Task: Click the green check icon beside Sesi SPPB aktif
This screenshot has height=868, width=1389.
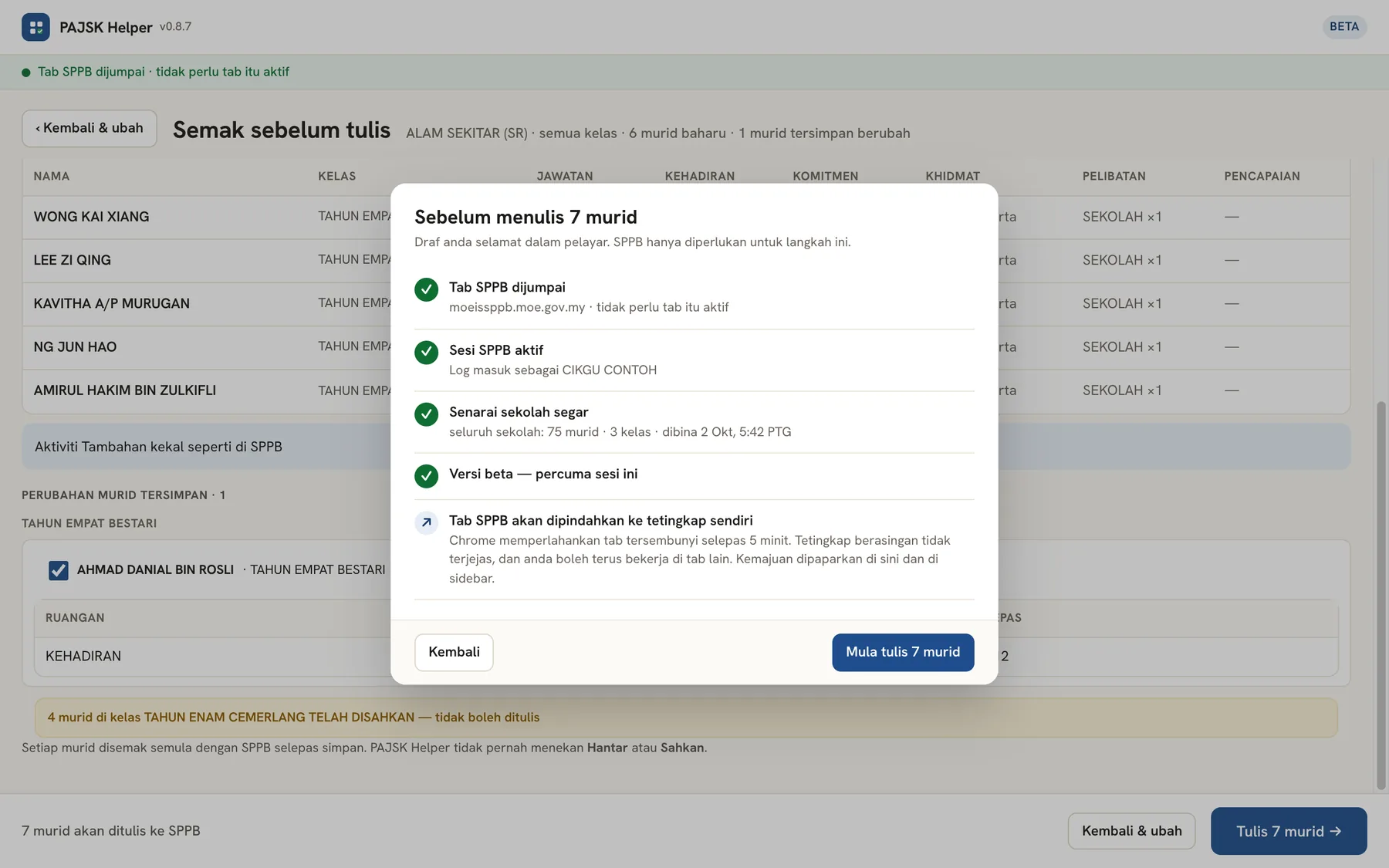Action: click(x=426, y=352)
